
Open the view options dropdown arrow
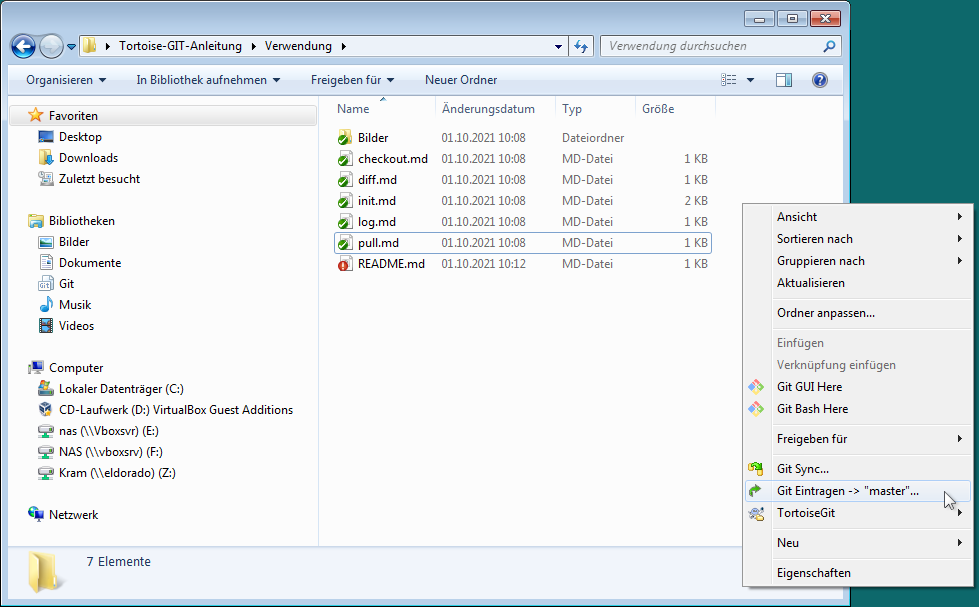click(750, 80)
